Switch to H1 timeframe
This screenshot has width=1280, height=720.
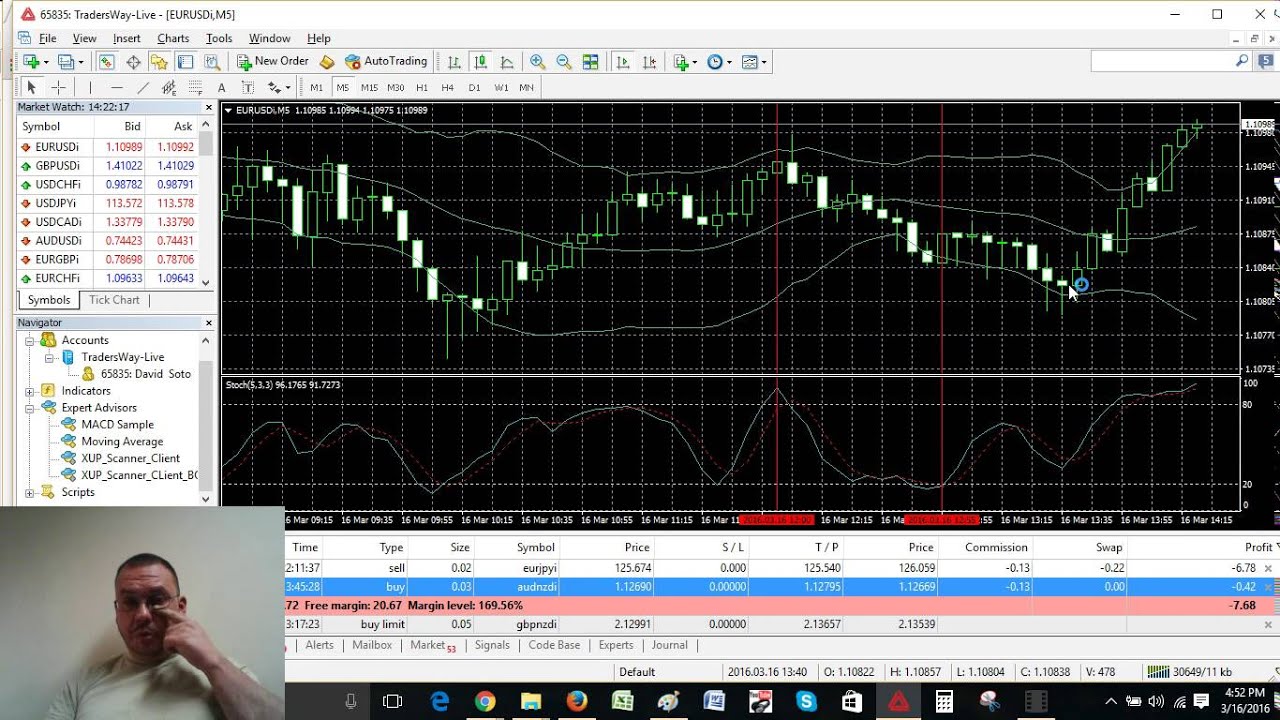(422, 87)
